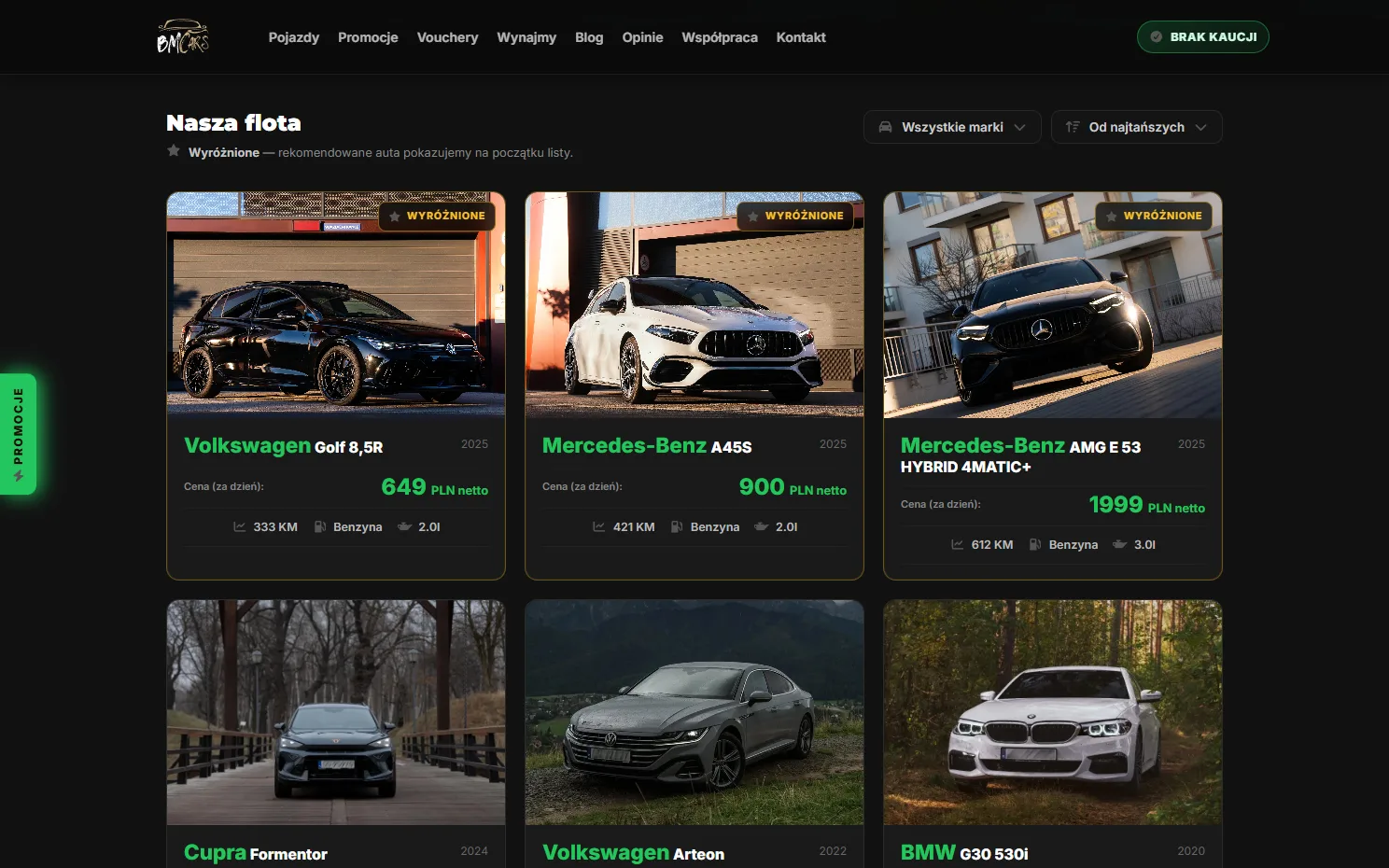The width and height of the screenshot is (1389, 868).
Task: Open the Volkswagen Arteon photo
Action: [x=694, y=712]
